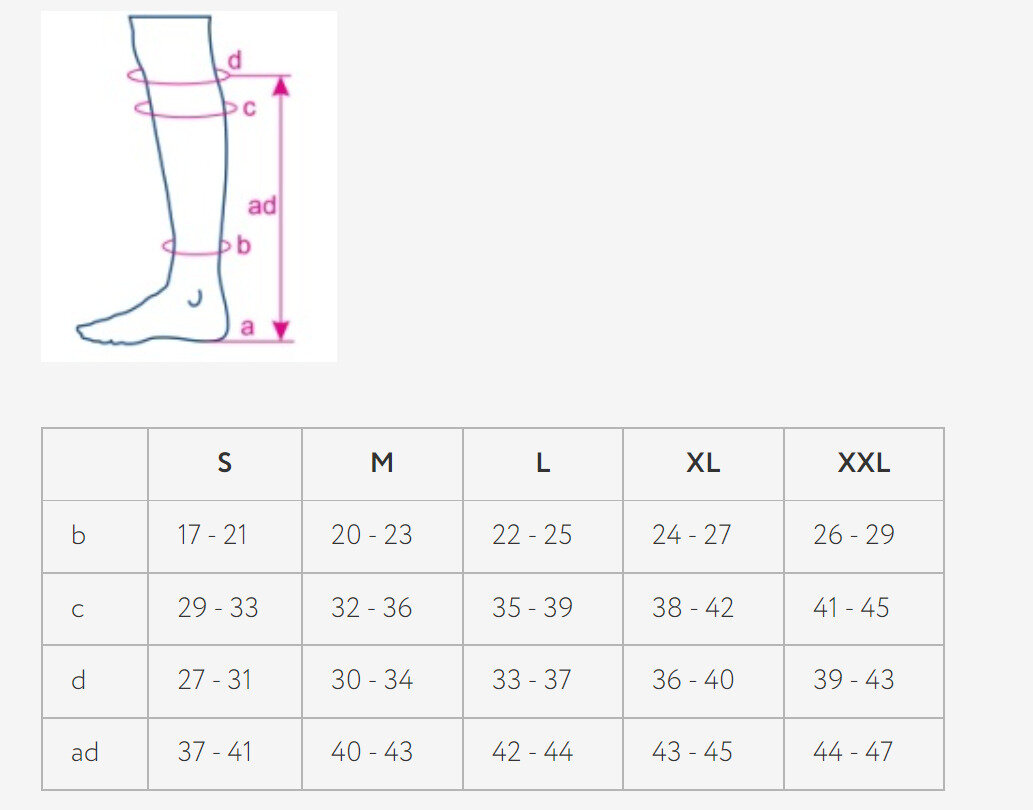Click the cell showing 32 - 36
Viewport: 1033px width, 810px height.
(x=372, y=608)
